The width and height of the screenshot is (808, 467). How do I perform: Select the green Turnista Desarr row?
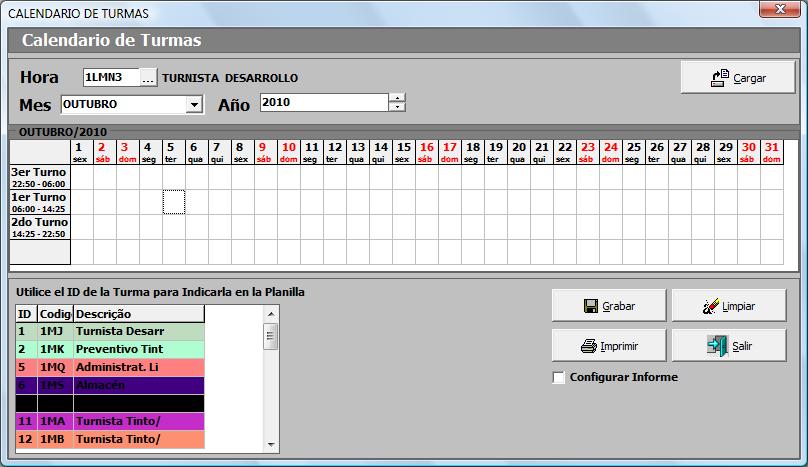110,331
